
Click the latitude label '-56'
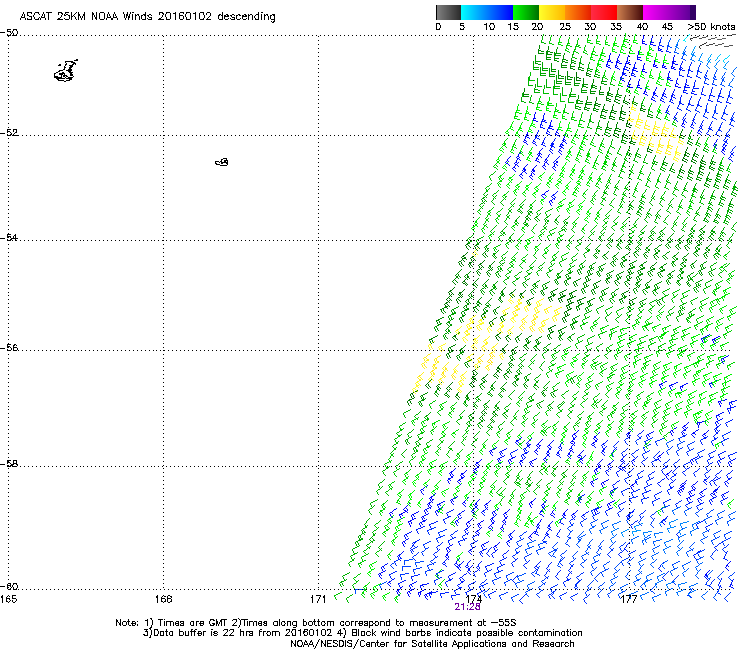point(9,348)
